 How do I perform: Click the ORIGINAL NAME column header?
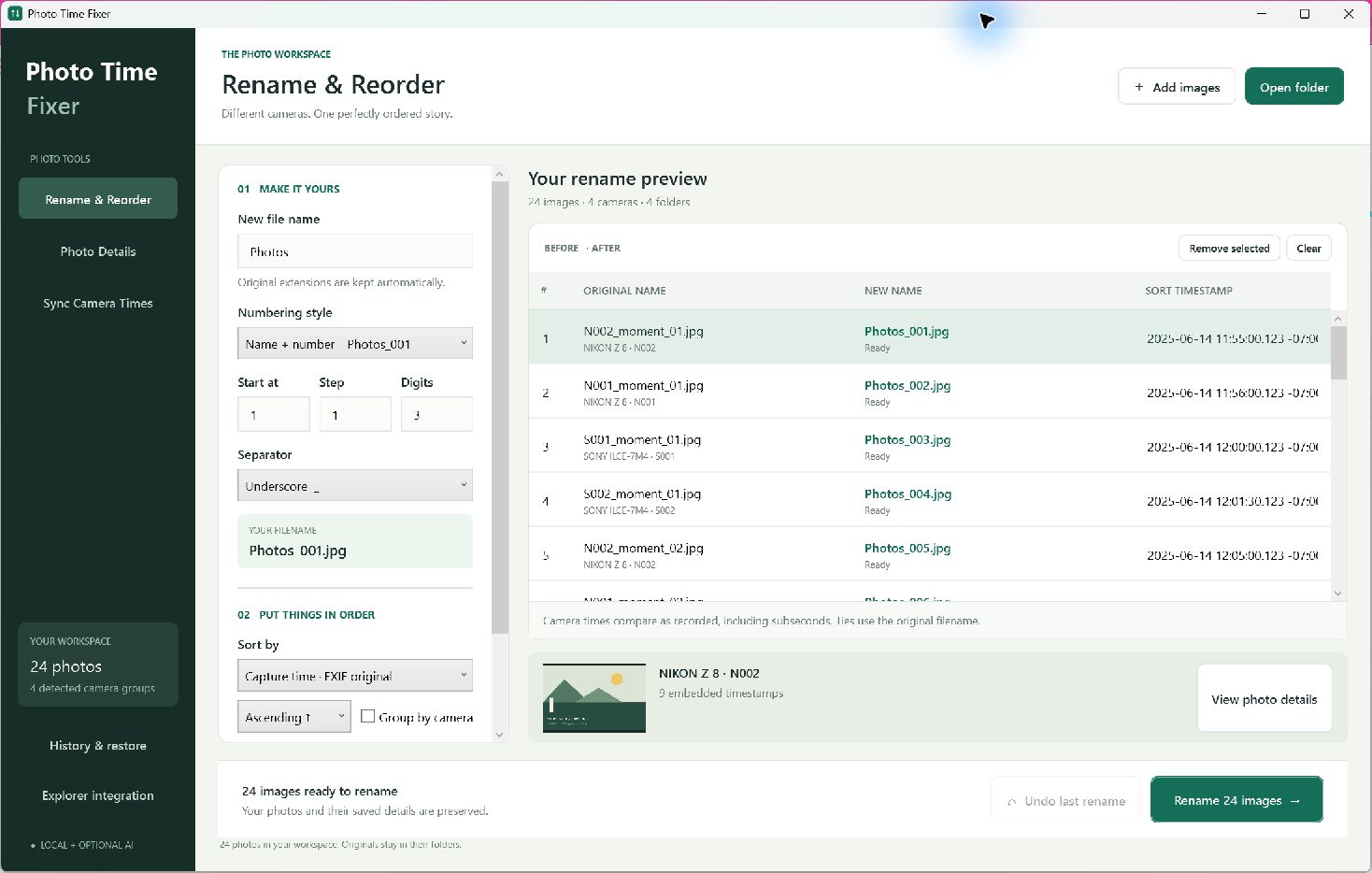pos(624,291)
